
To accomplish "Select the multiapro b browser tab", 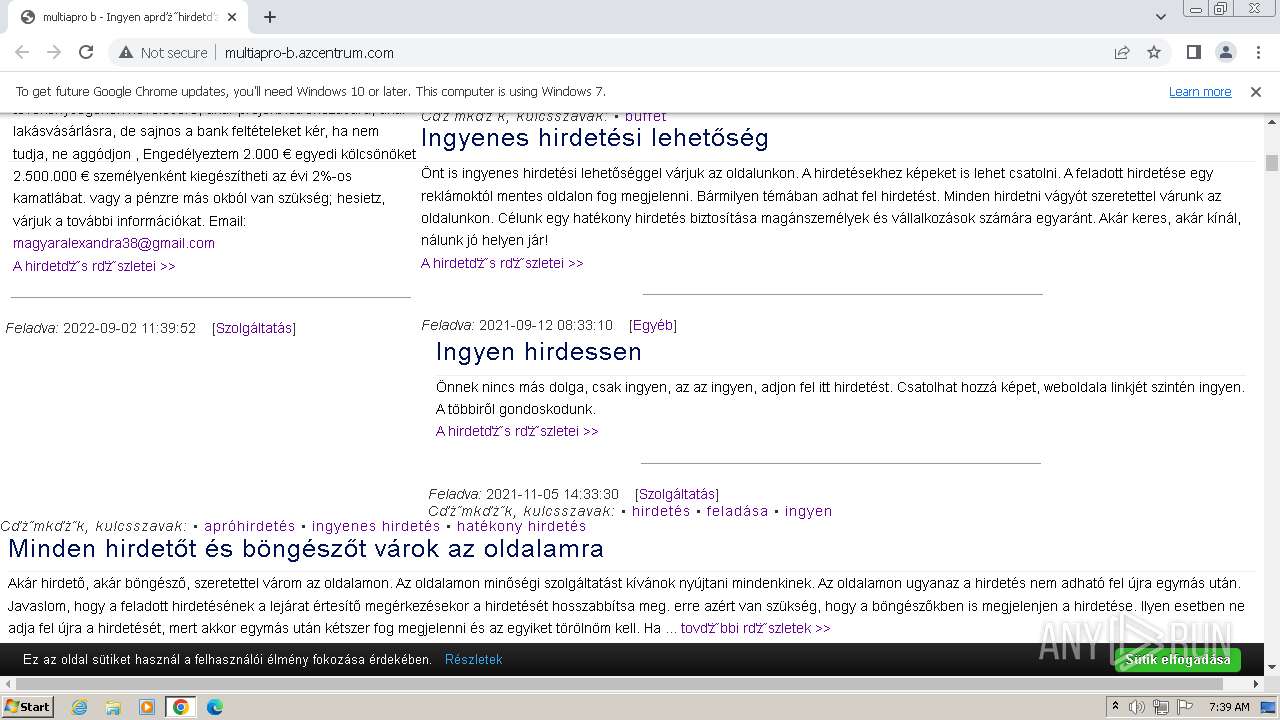I will [x=127, y=17].
